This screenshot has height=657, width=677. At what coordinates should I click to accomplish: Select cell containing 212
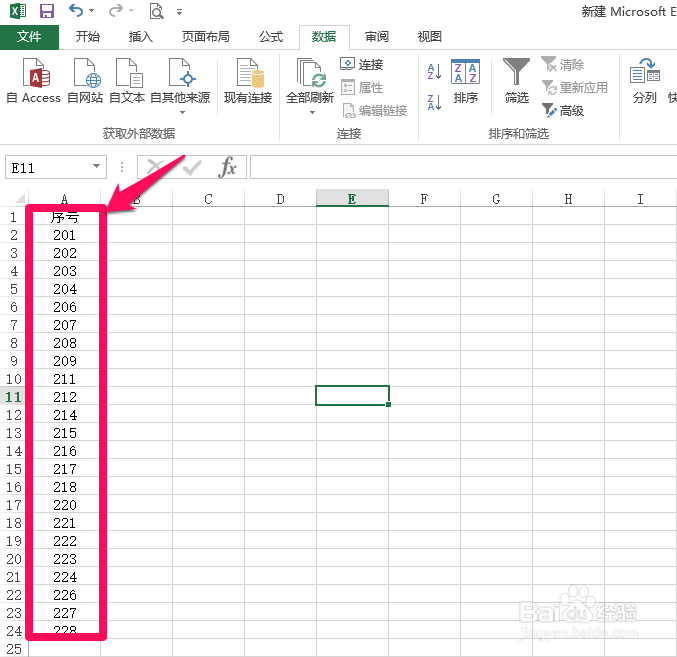[x=64, y=397]
